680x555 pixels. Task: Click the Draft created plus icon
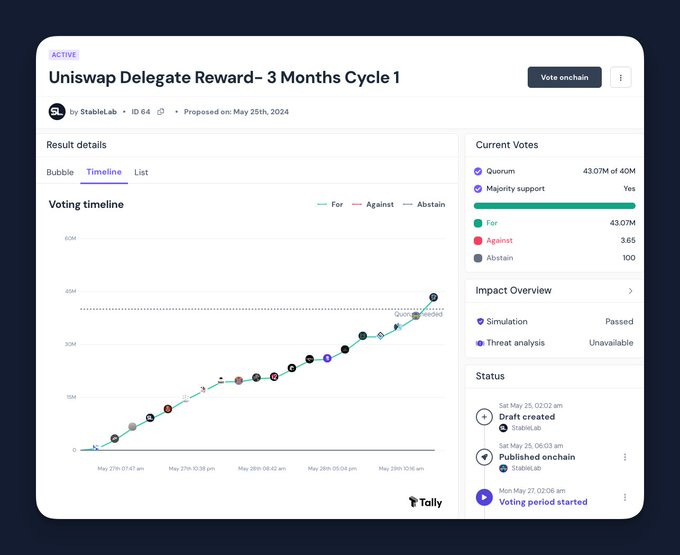(484, 417)
